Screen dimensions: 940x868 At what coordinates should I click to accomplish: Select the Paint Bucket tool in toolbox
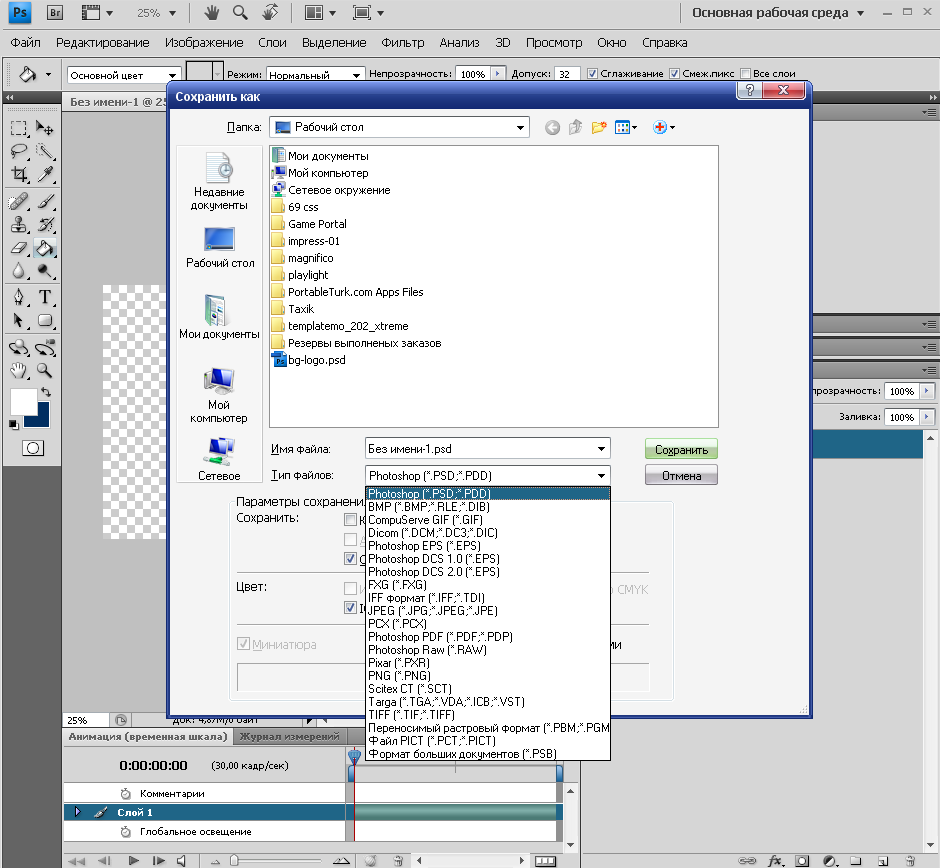point(44,248)
